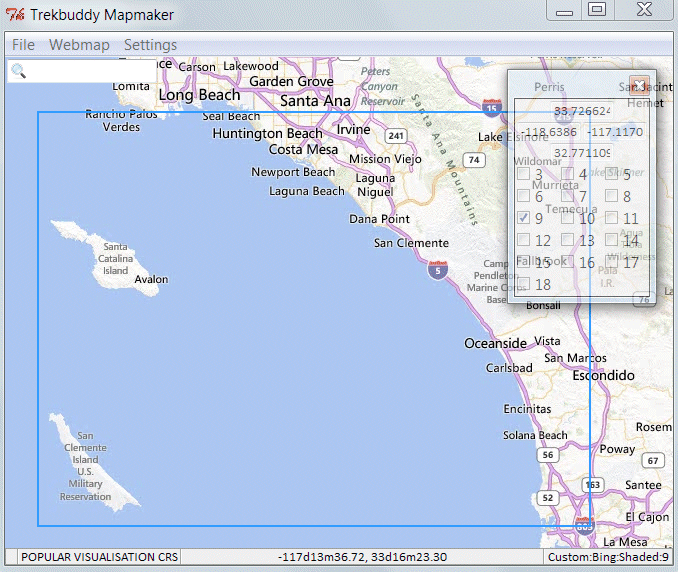Click the route 74 highway marker

point(474,160)
